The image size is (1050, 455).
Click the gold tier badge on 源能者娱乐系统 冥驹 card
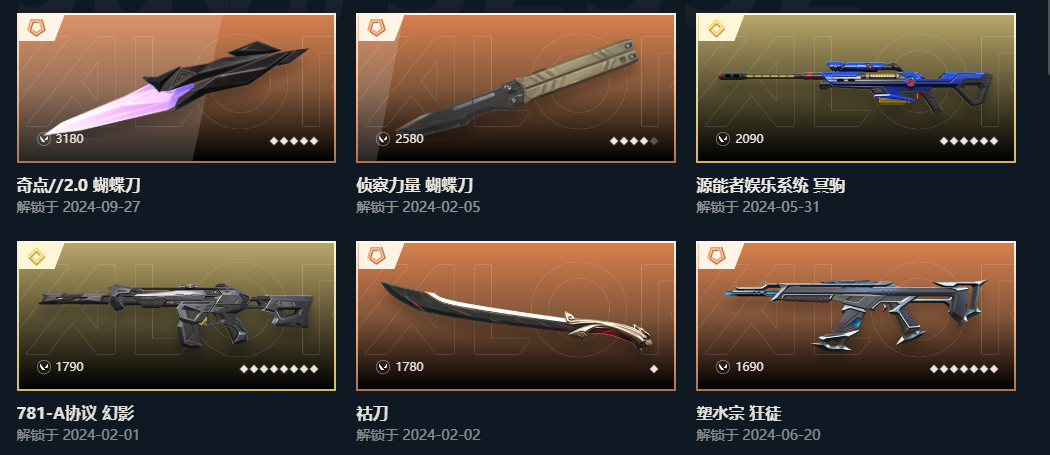click(x=717, y=28)
